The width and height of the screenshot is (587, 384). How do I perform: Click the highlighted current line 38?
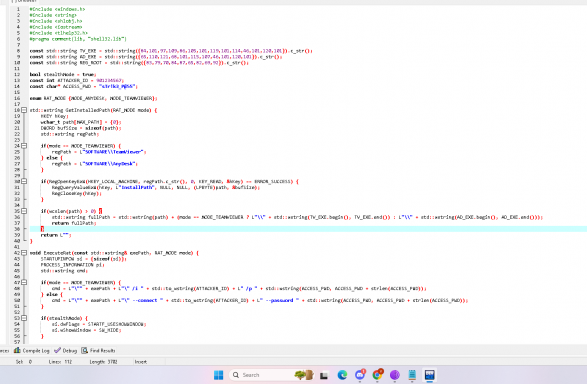pos(308,229)
